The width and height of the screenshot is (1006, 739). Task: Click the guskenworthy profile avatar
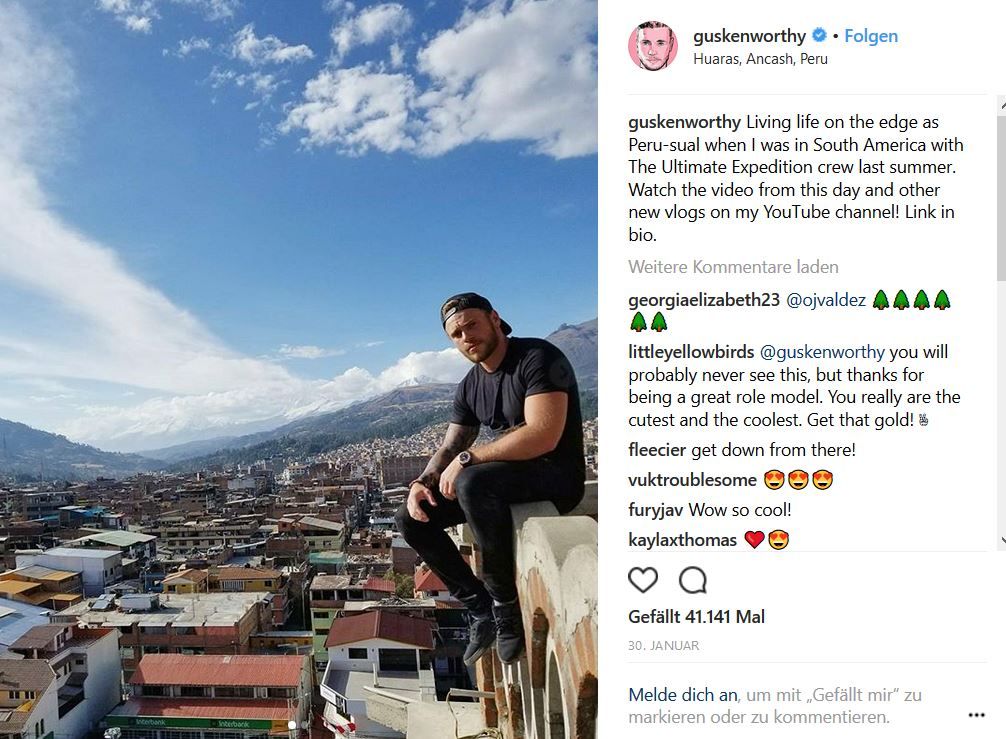click(652, 46)
